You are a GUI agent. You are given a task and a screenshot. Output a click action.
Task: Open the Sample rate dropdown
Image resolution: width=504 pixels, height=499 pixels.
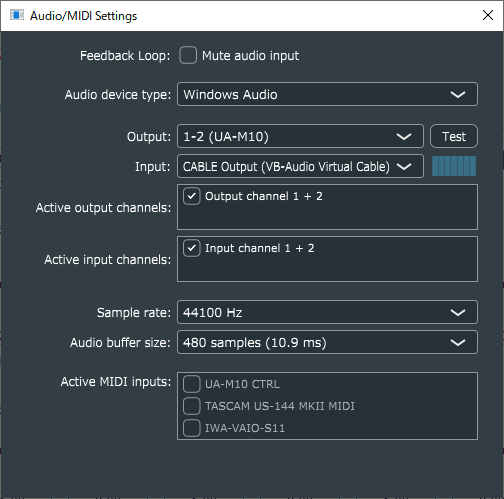pyautogui.click(x=327, y=312)
